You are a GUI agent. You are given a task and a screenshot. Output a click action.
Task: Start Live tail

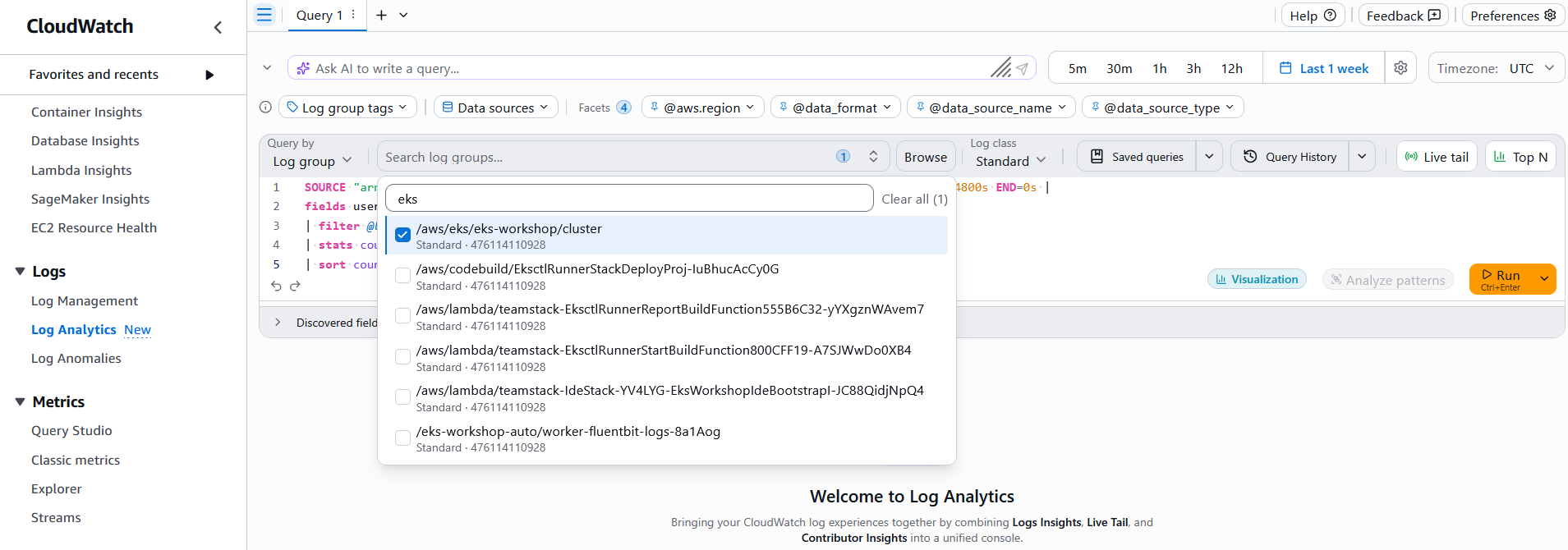1437,156
